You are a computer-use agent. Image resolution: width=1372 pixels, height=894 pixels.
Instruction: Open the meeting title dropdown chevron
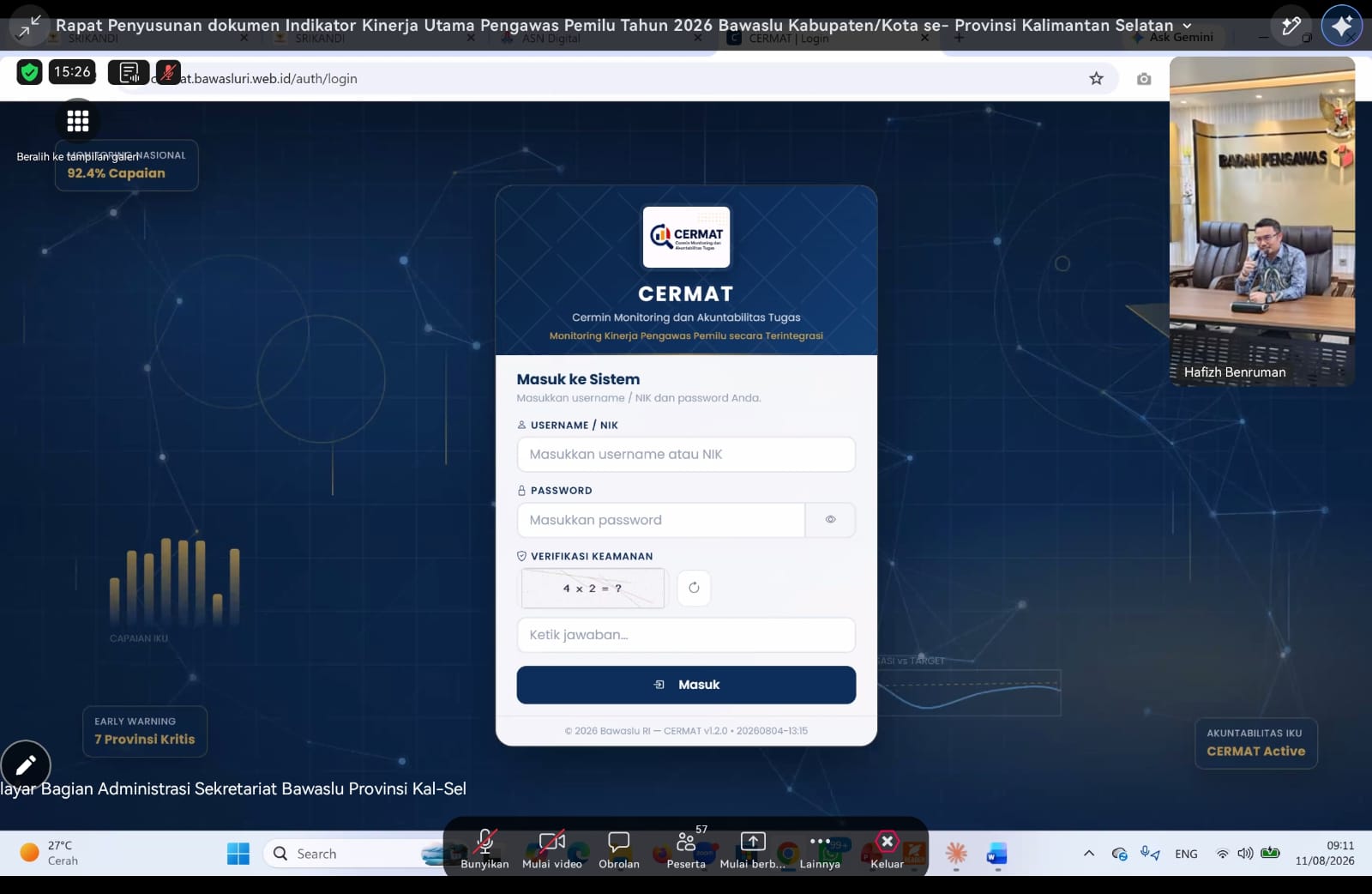pyautogui.click(x=1188, y=26)
